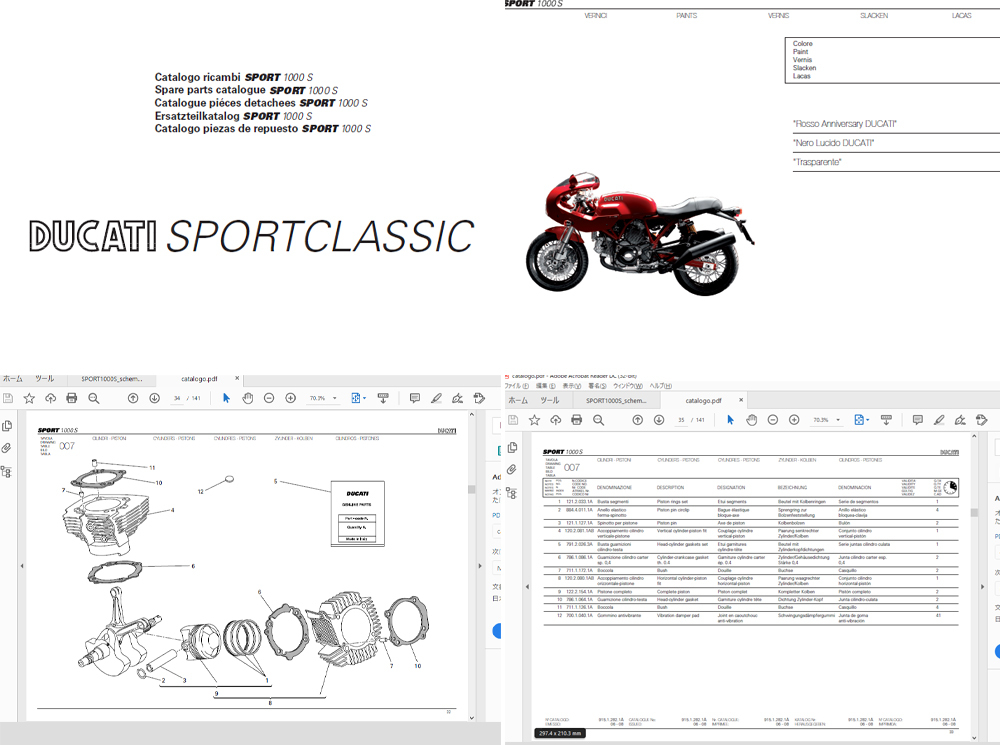1000x745 pixels.
Task: Select highlighter pen in left Acrobat window
Action: [x=436, y=398]
